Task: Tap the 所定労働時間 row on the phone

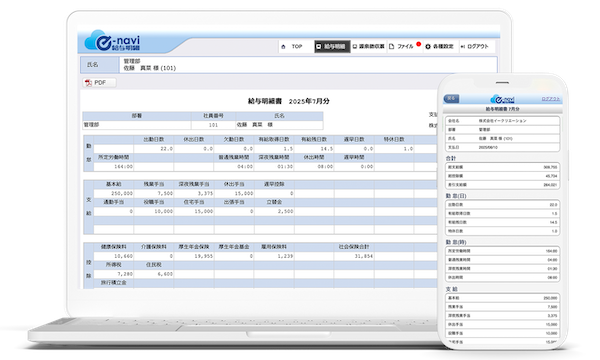Action: tap(502, 251)
